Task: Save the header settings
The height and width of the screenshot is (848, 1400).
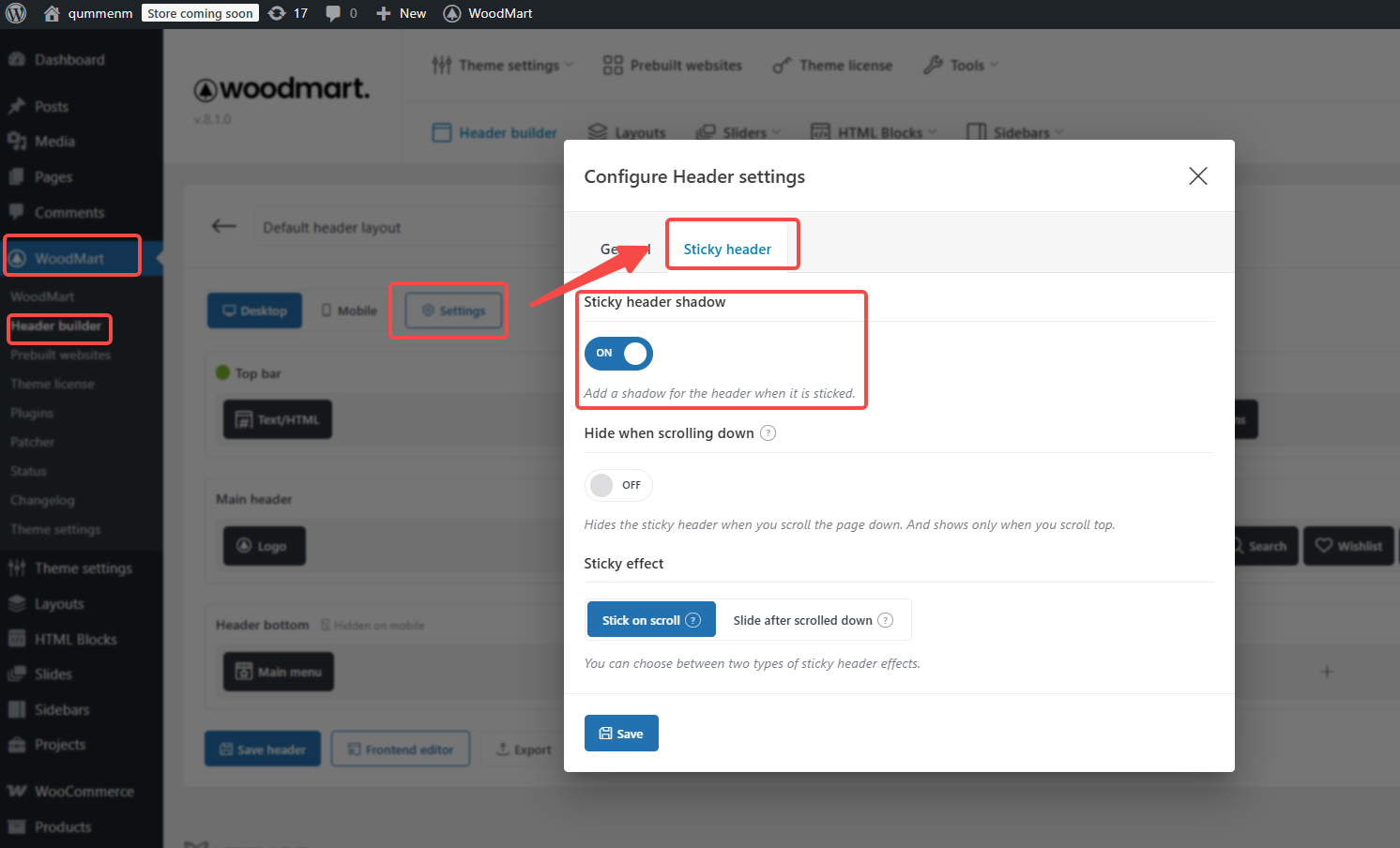Action: (621, 734)
